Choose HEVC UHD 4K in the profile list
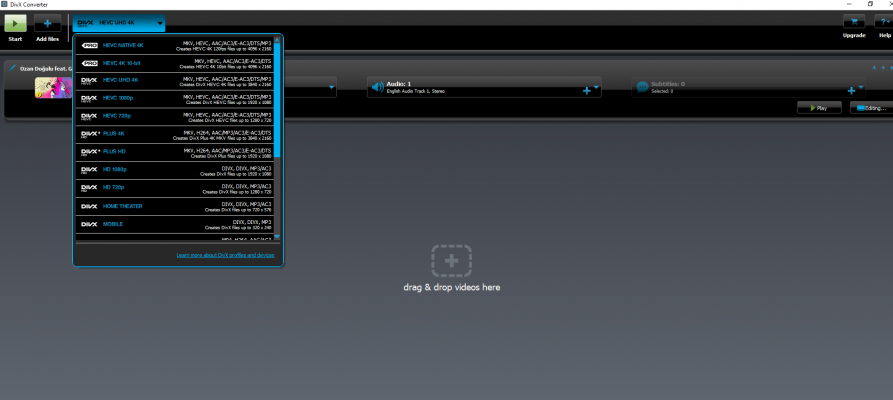893x400 pixels. click(x=175, y=81)
